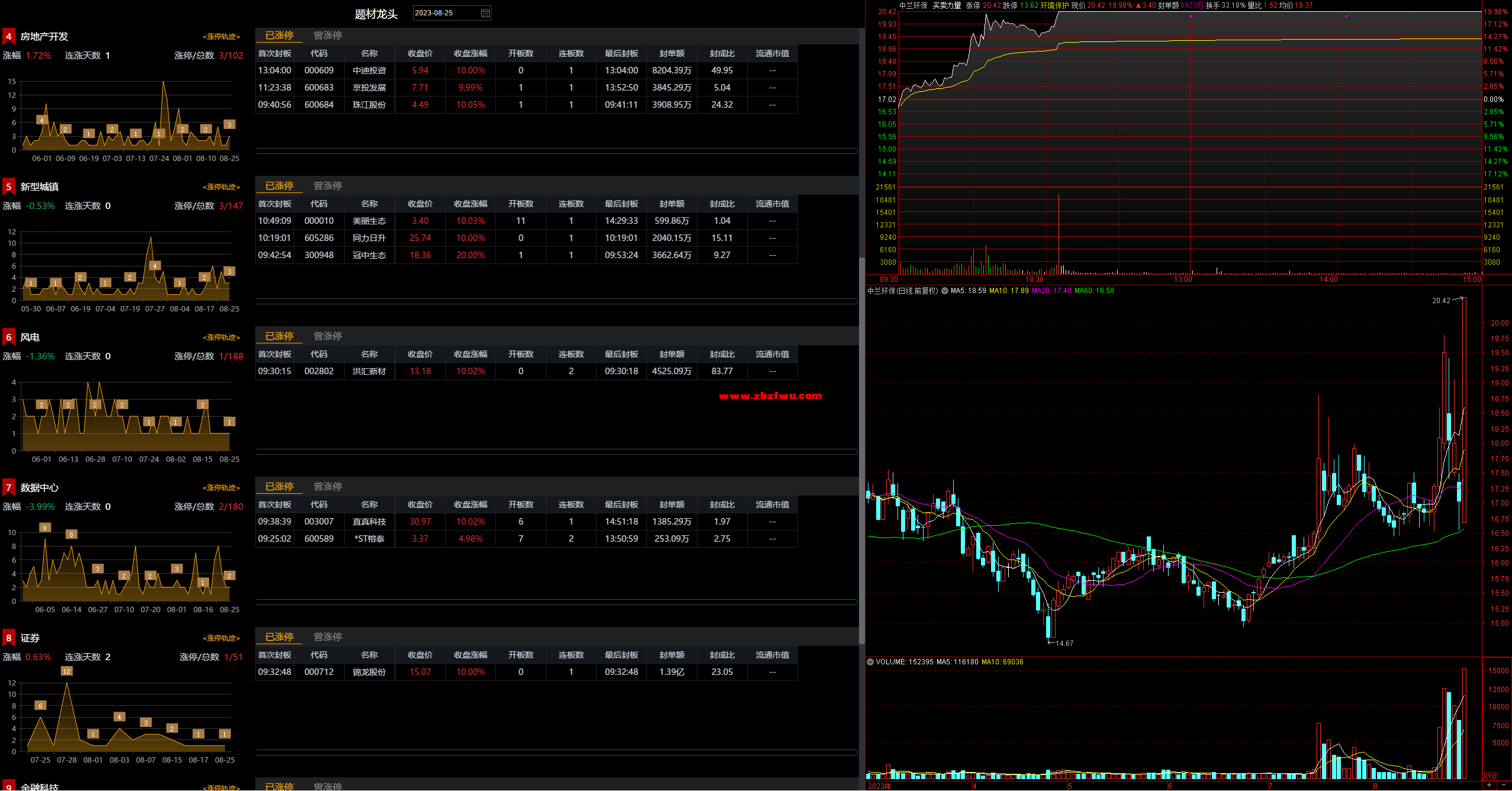Select the 洪汇新材 stock row name

pos(369,371)
